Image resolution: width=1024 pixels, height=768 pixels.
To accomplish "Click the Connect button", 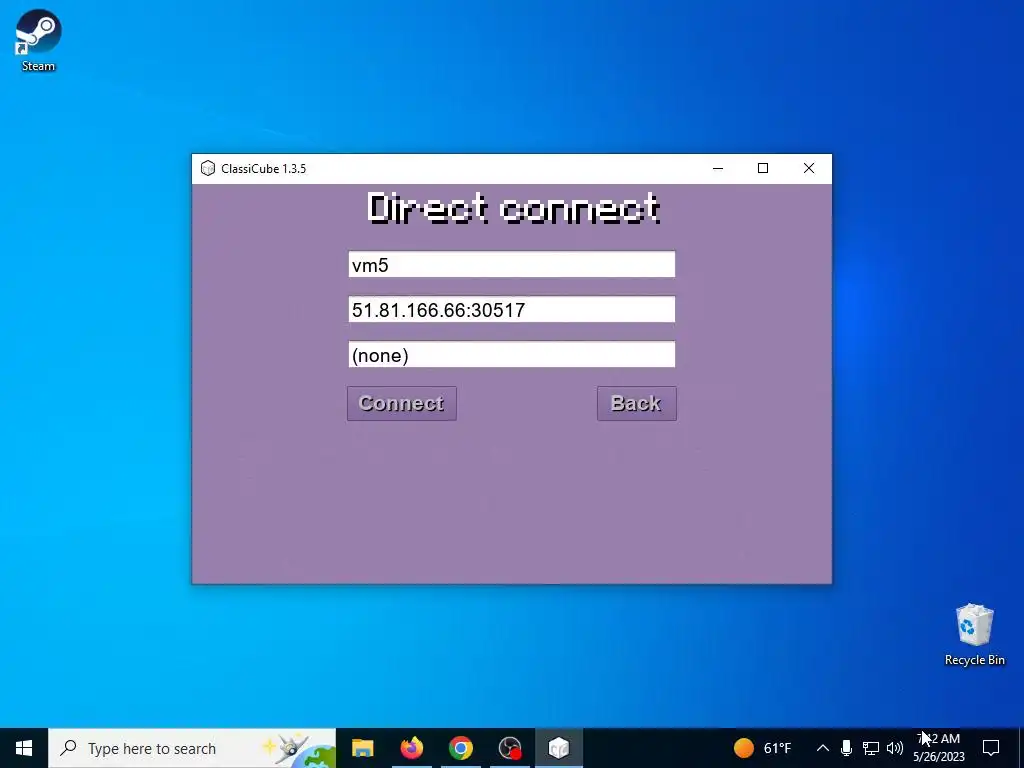I will click(x=402, y=404).
